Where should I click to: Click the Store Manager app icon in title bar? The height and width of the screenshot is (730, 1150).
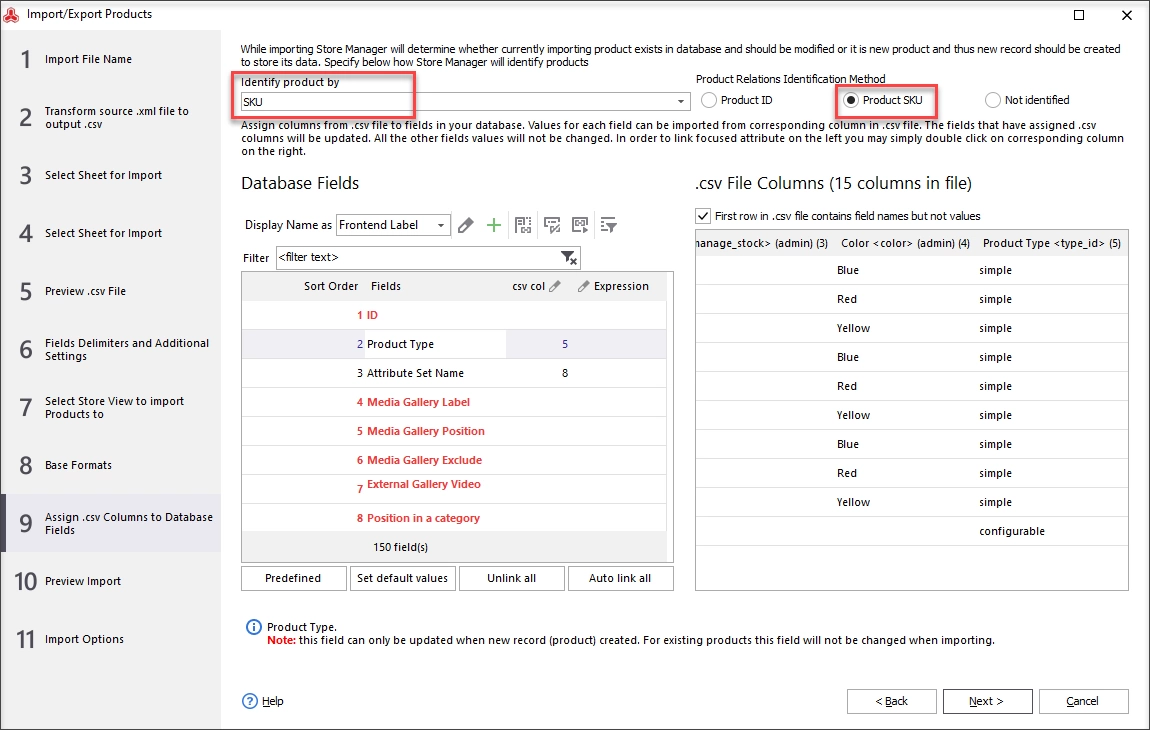(x=11, y=14)
